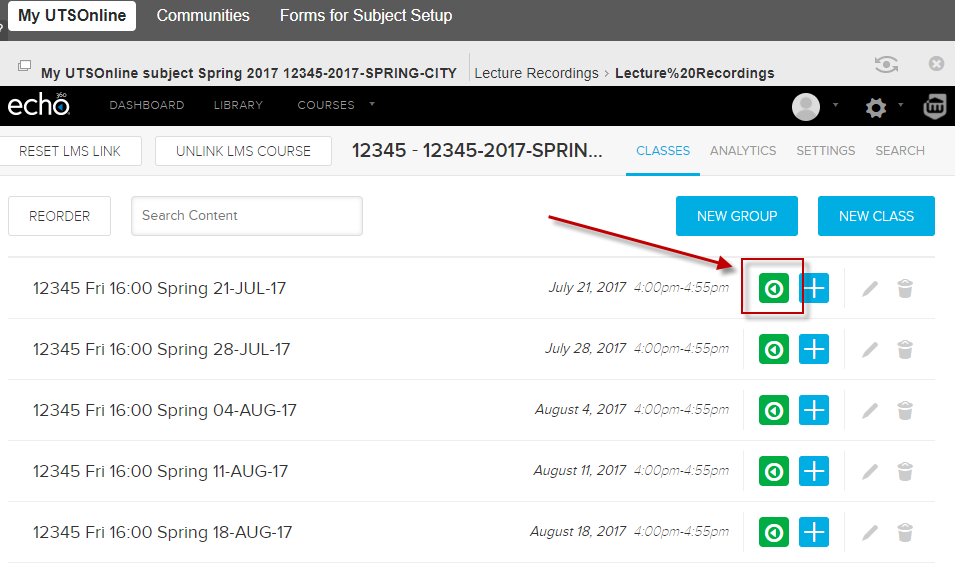Click trash delete icon for 11-AUG-17 class
Viewport: 955px width, 576px height.
(905, 472)
